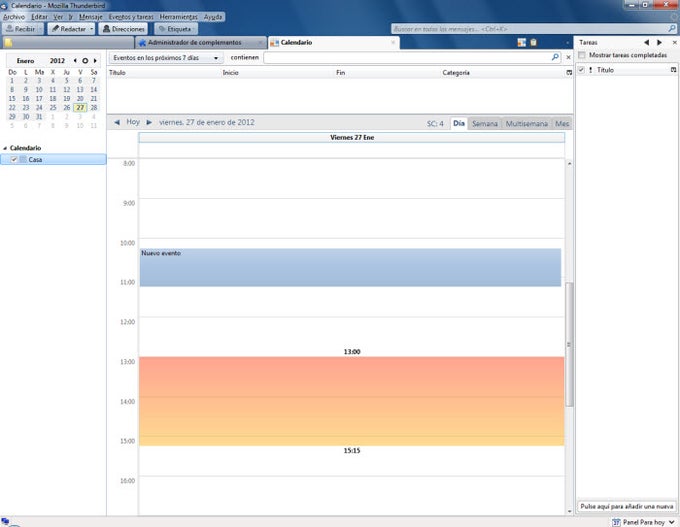
Task: Click the Casa calendar color icon
Action: click(x=23, y=160)
